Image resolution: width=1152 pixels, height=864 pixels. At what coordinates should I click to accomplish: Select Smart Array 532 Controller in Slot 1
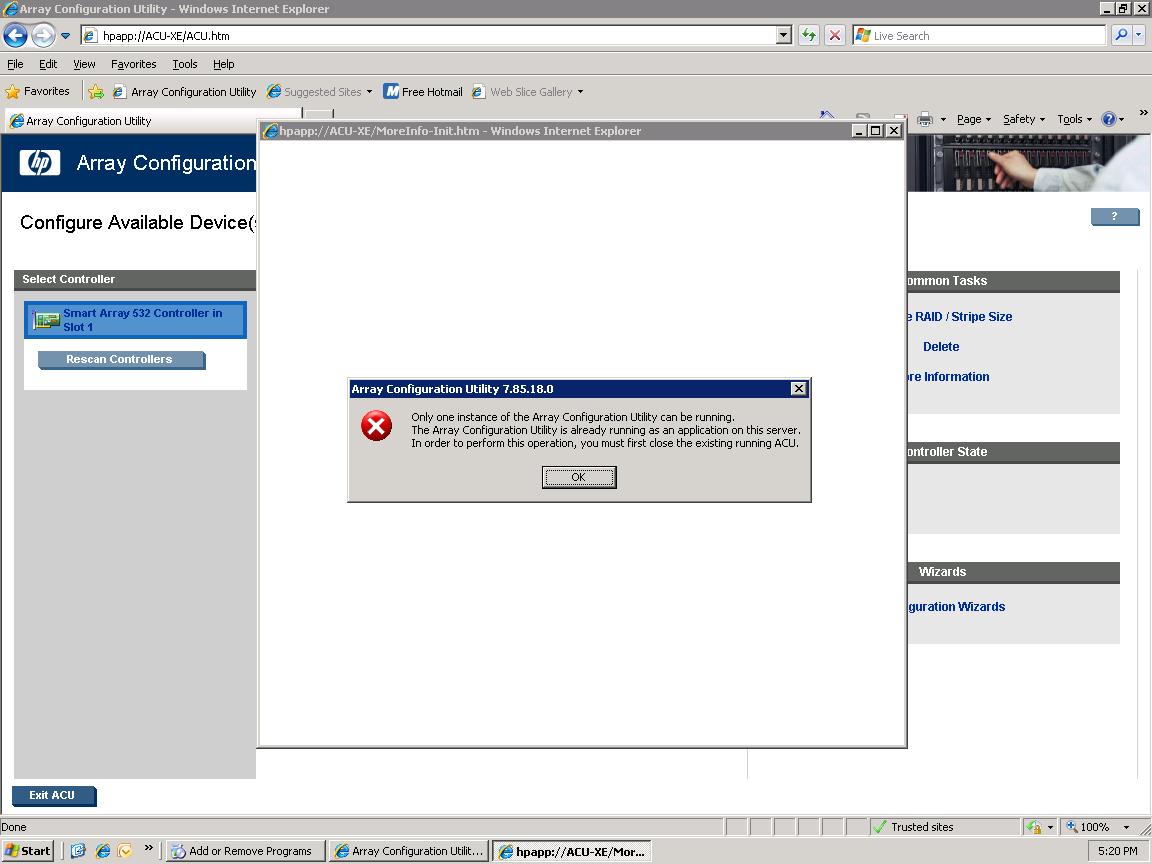pyautogui.click(x=135, y=320)
